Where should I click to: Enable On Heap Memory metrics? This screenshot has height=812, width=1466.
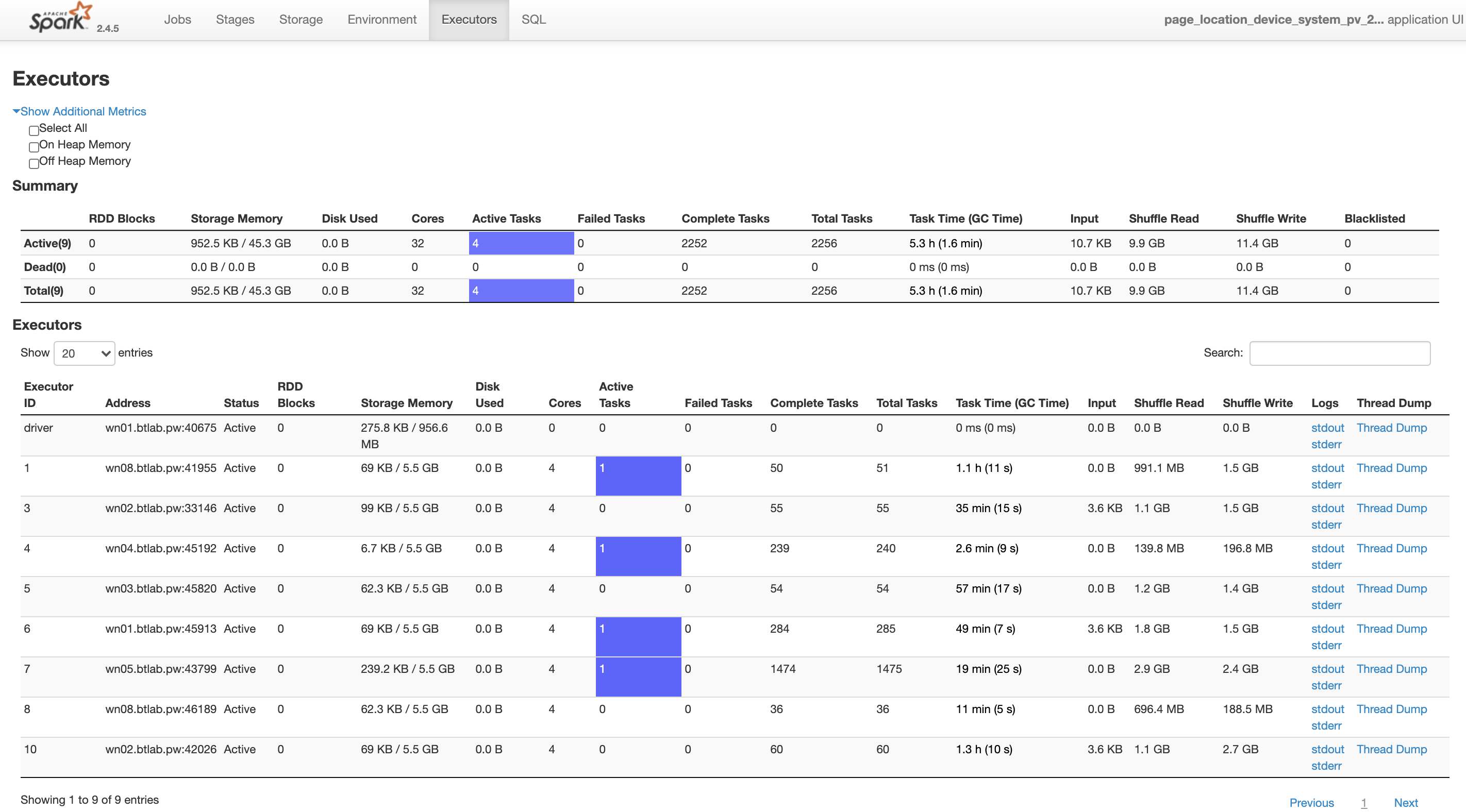pos(34,147)
